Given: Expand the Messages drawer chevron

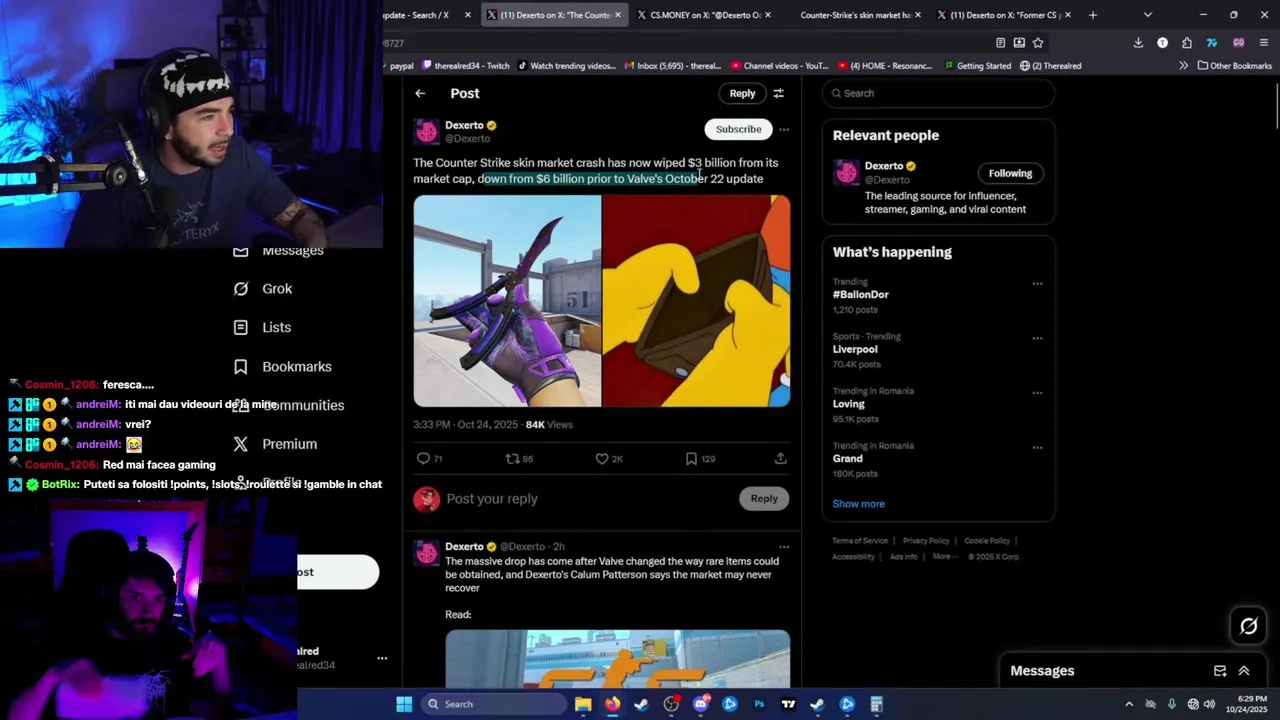Looking at the screenshot, I should [1244, 671].
